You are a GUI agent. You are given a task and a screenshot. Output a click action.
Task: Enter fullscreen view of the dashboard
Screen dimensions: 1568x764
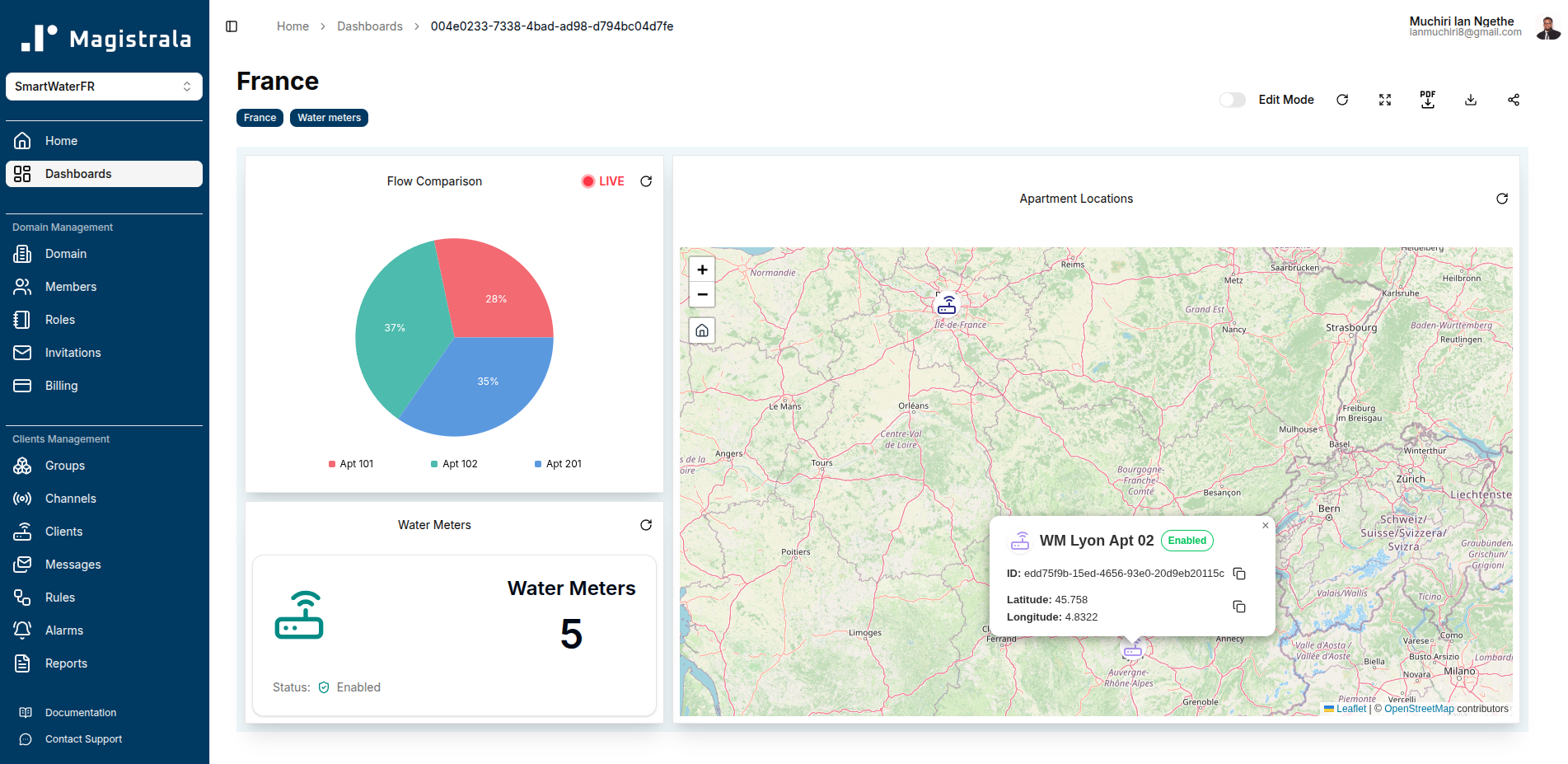click(1385, 99)
